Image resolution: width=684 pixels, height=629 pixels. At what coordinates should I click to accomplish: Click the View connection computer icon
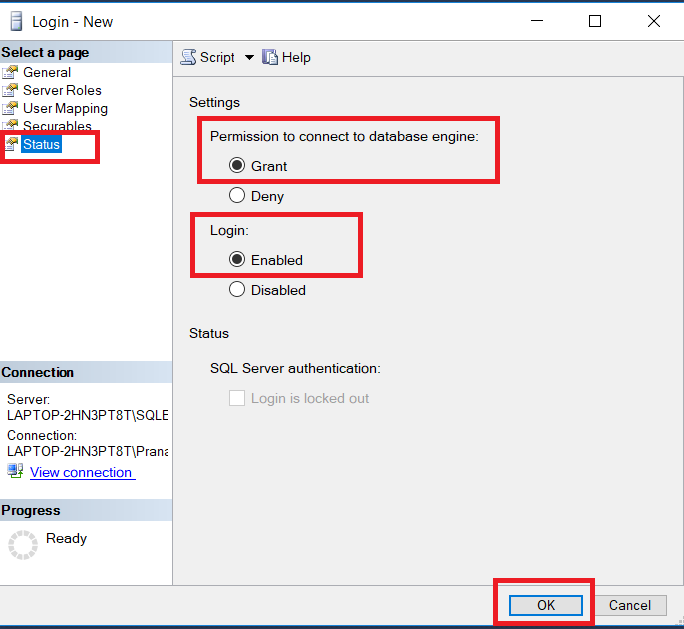pyautogui.click(x=15, y=472)
